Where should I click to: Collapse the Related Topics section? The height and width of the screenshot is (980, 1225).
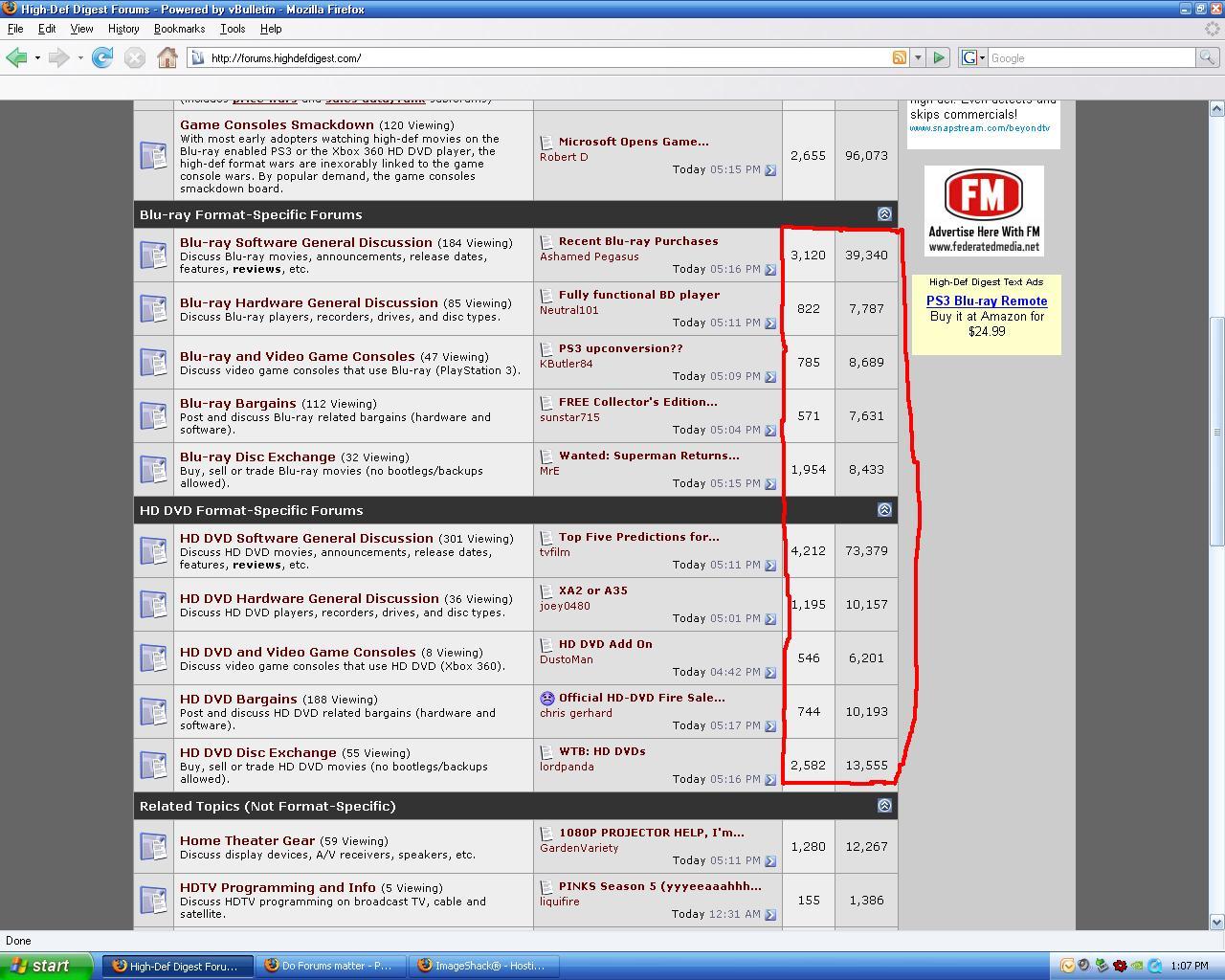884,806
